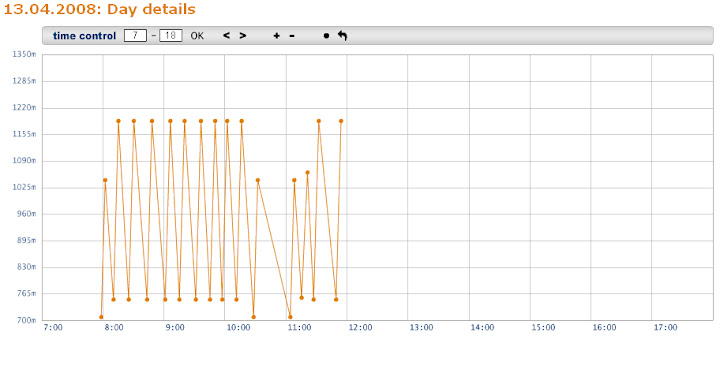Click the next time range arrow
The image size is (720, 388).
click(242, 35)
